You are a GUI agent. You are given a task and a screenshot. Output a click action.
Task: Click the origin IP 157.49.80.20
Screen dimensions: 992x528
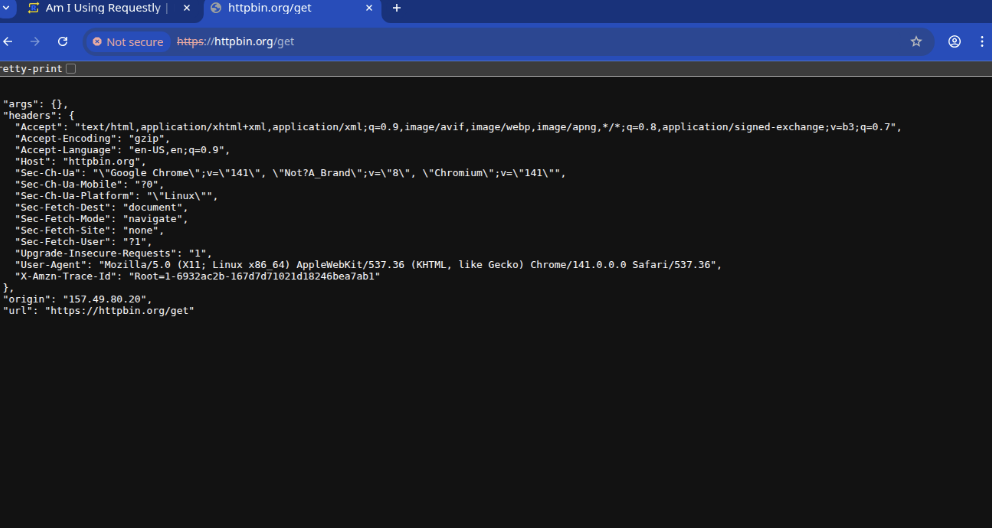[104, 299]
